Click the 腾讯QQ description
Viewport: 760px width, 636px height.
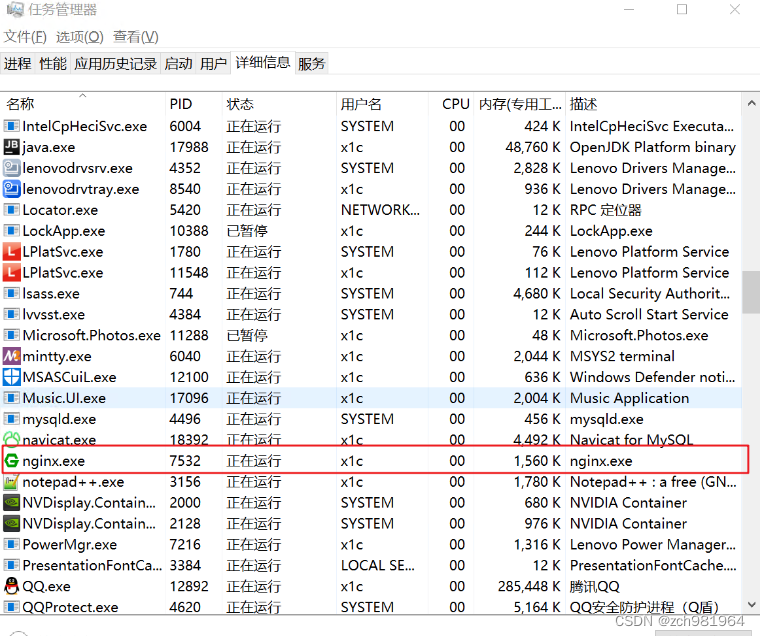[x=595, y=586]
